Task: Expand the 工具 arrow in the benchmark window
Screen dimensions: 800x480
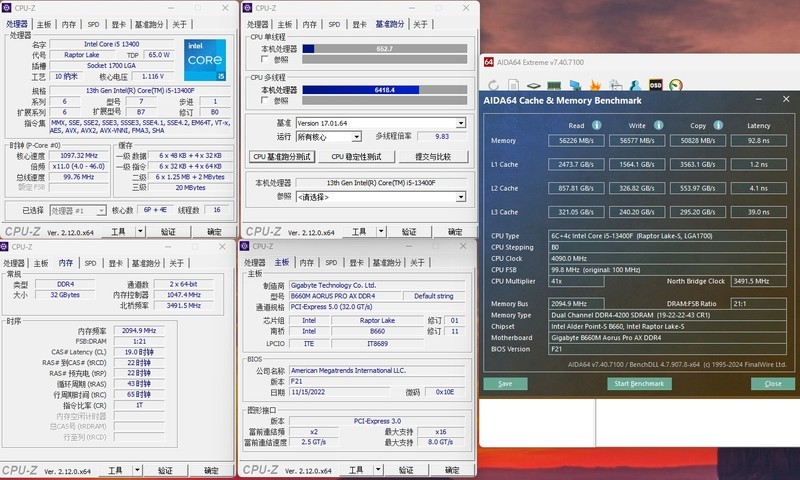Action: tap(381, 232)
